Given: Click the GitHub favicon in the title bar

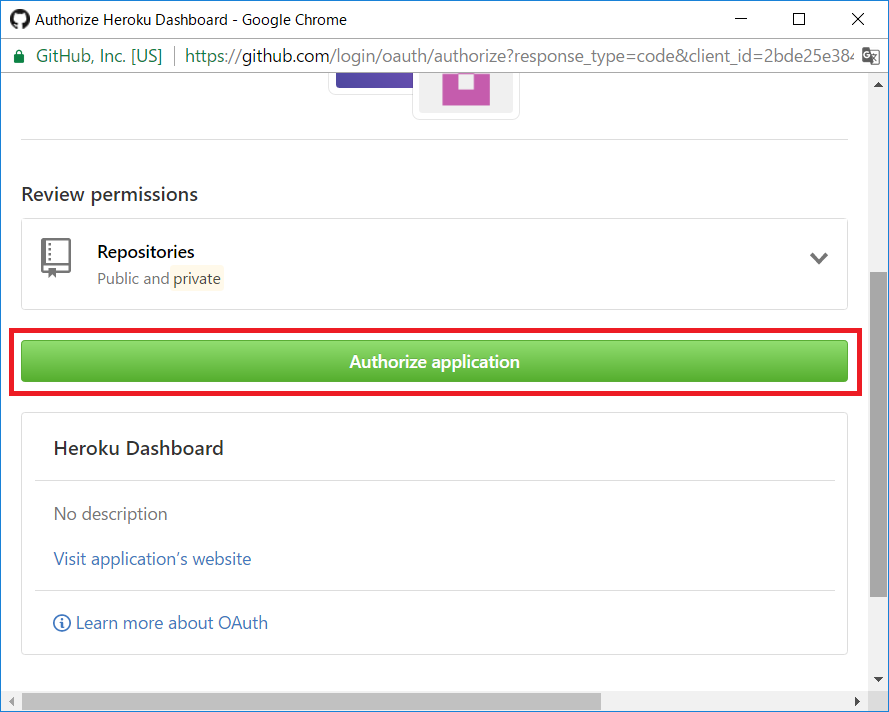Looking at the screenshot, I should point(19,19).
